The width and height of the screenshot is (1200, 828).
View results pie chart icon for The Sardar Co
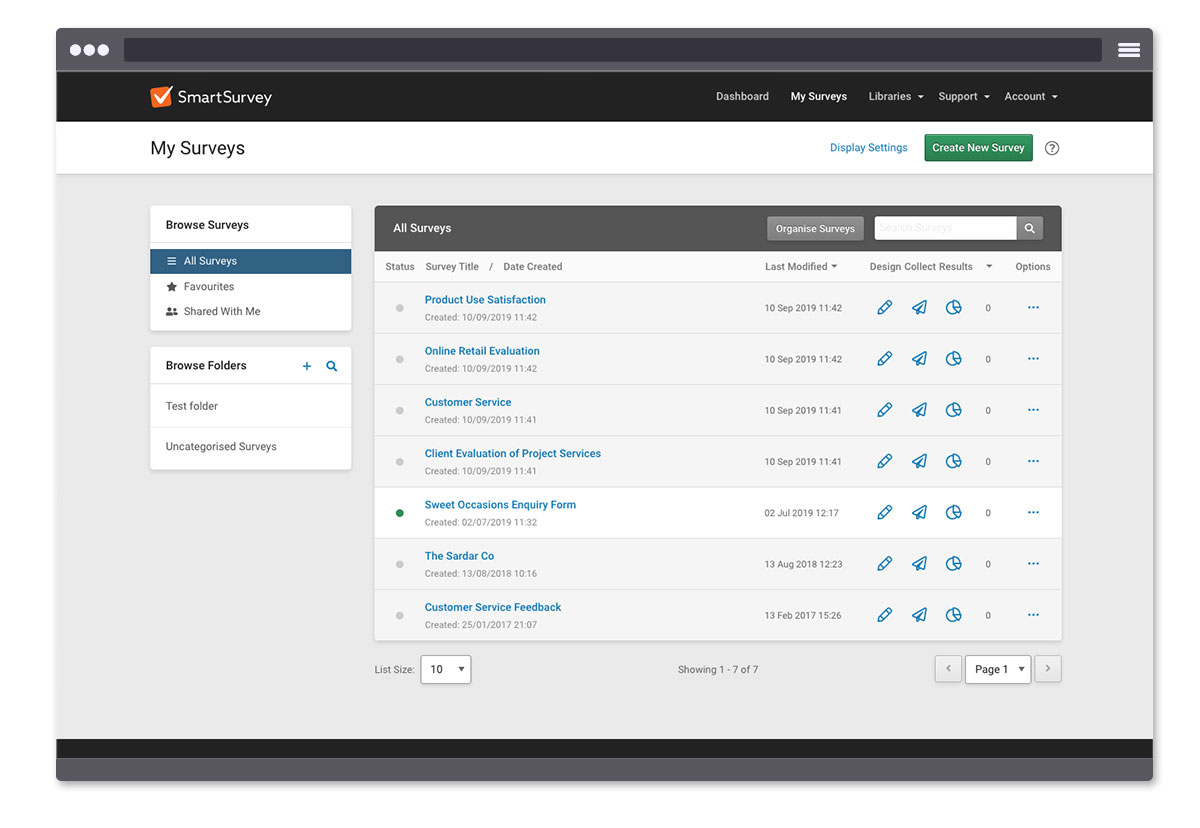[x=954, y=564]
